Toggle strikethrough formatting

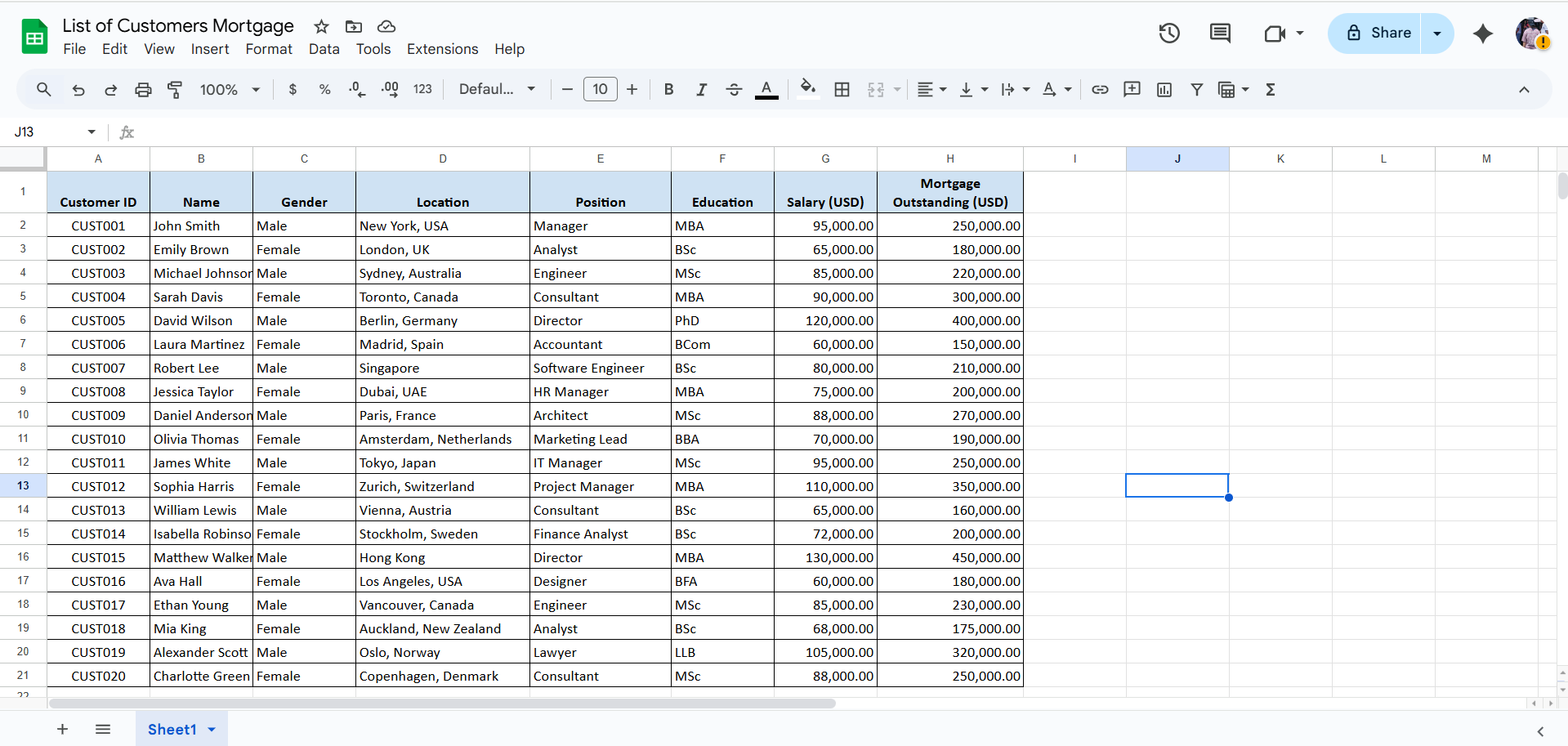coord(734,90)
